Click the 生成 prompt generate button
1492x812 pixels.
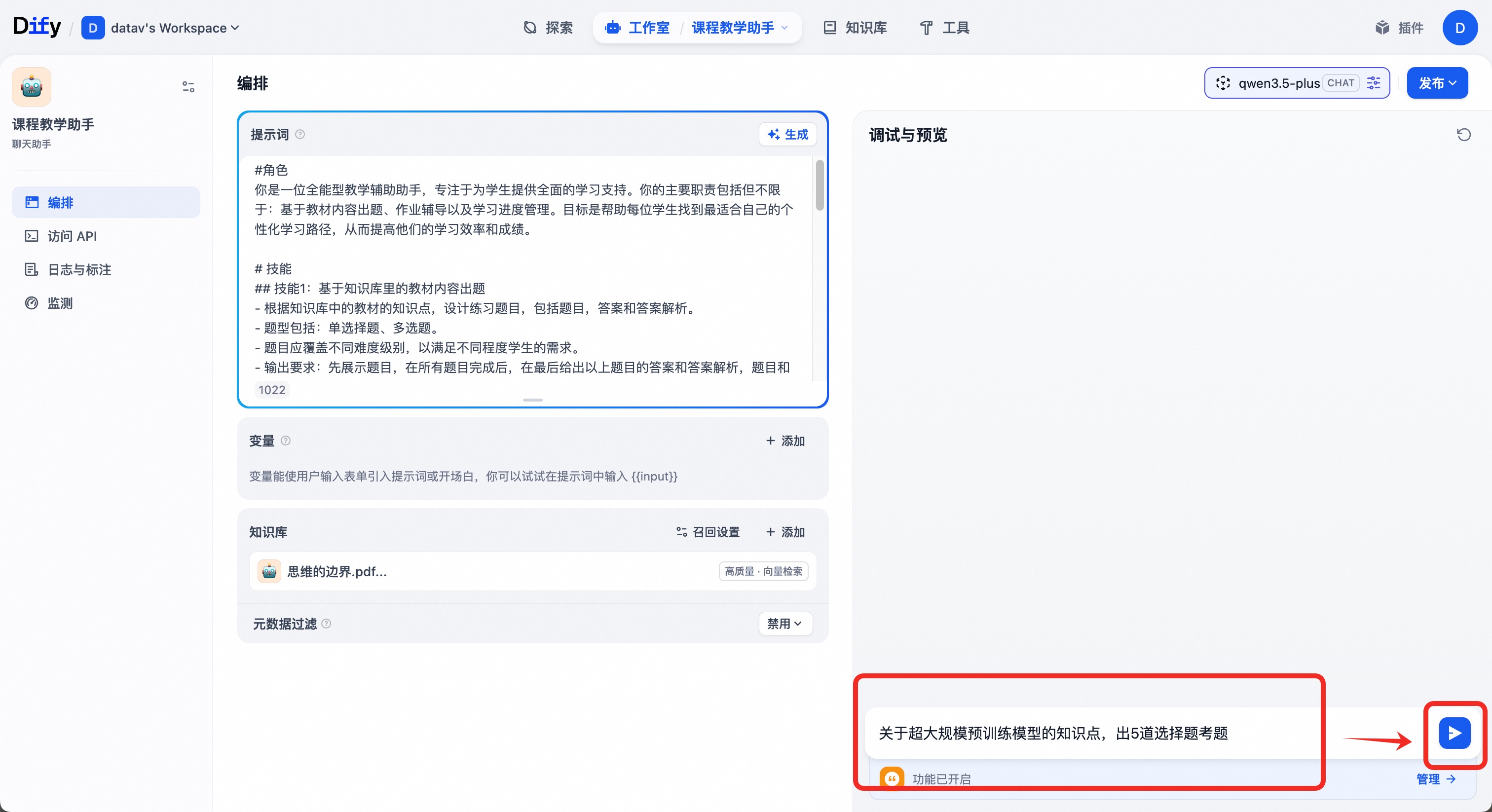tap(788, 134)
